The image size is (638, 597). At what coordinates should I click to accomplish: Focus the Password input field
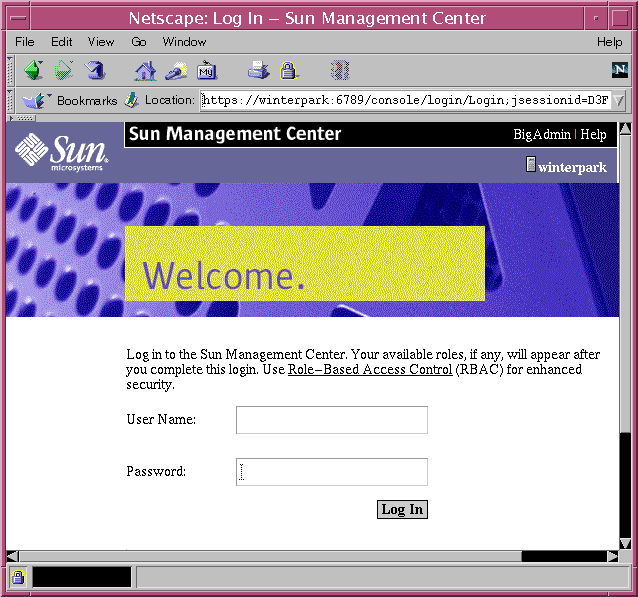click(x=332, y=472)
